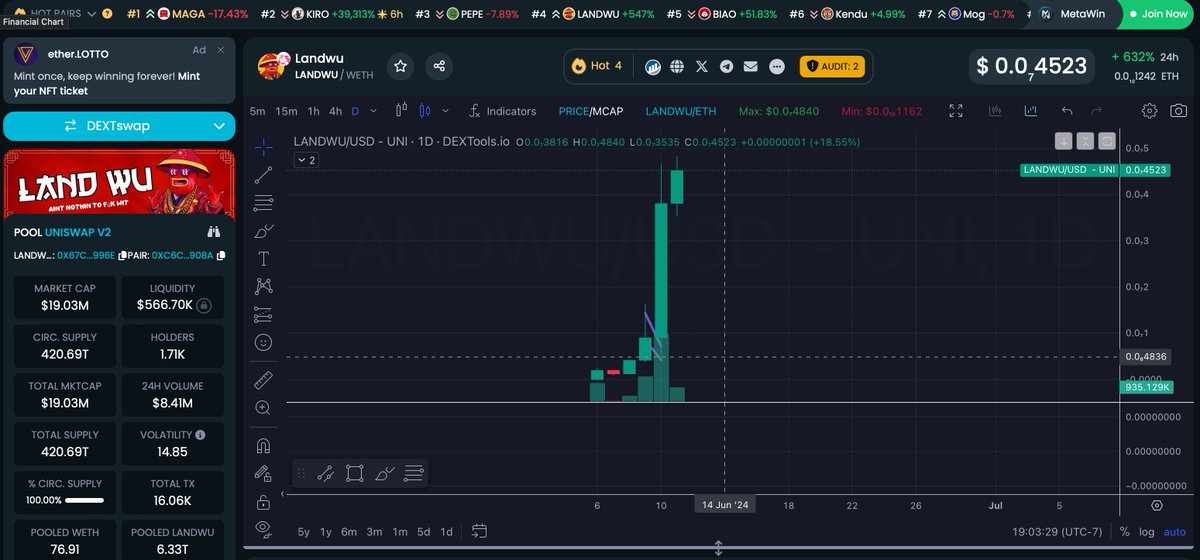Open the project website globe icon
The image size is (1200, 560).
[677, 66]
